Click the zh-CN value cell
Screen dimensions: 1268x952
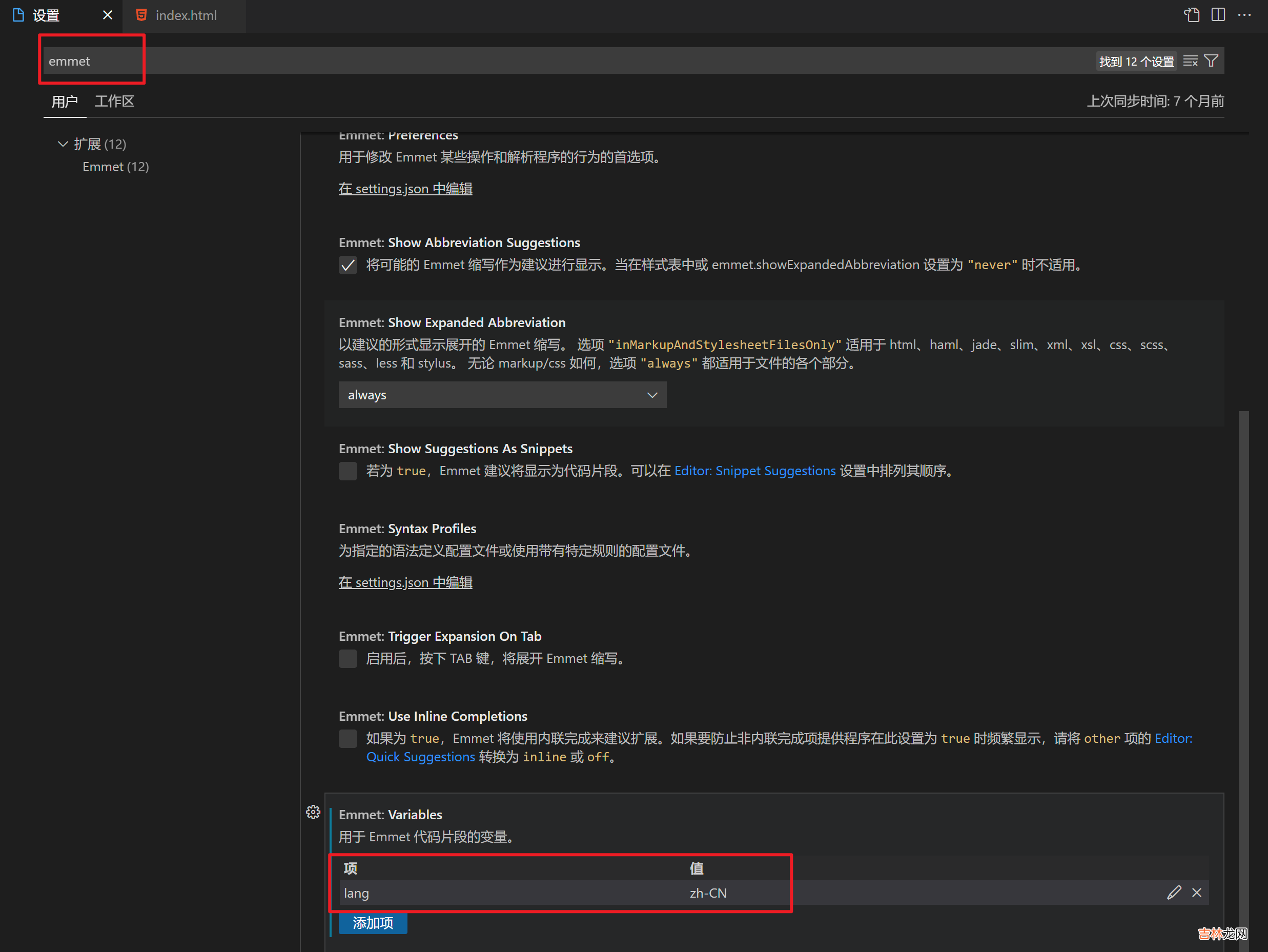click(x=708, y=893)
